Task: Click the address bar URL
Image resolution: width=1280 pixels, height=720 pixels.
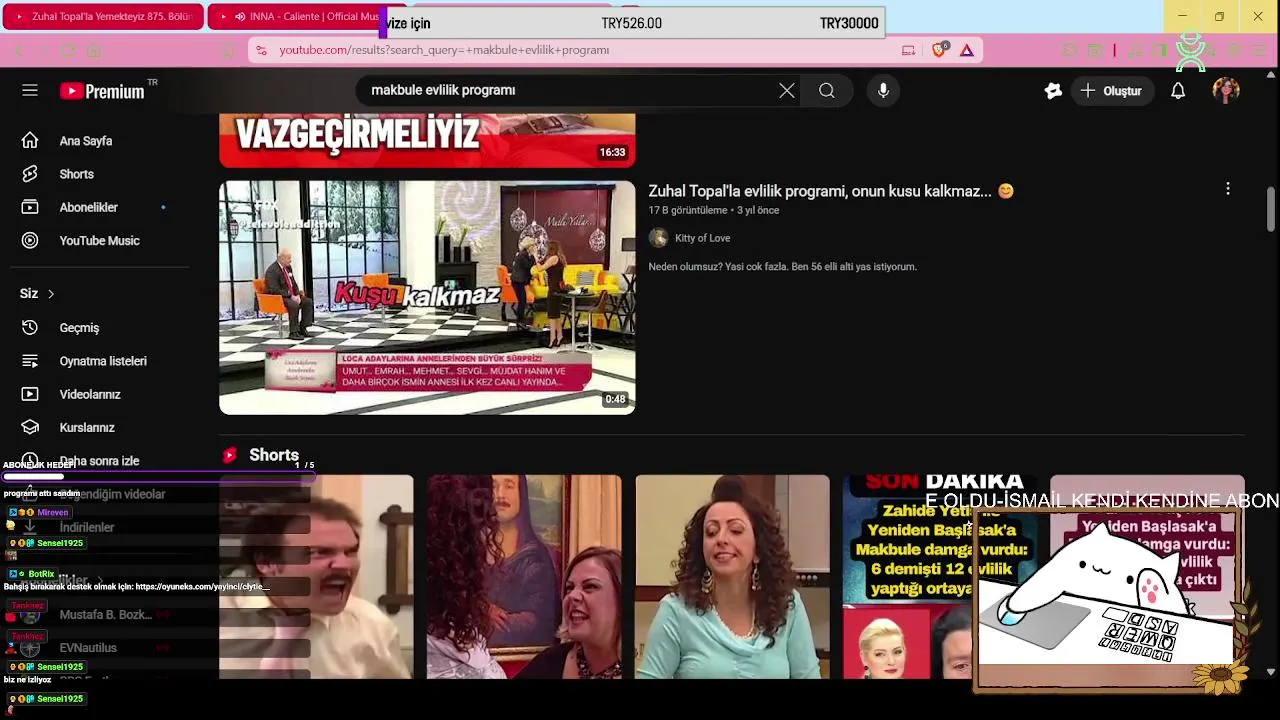Action: 444,50
